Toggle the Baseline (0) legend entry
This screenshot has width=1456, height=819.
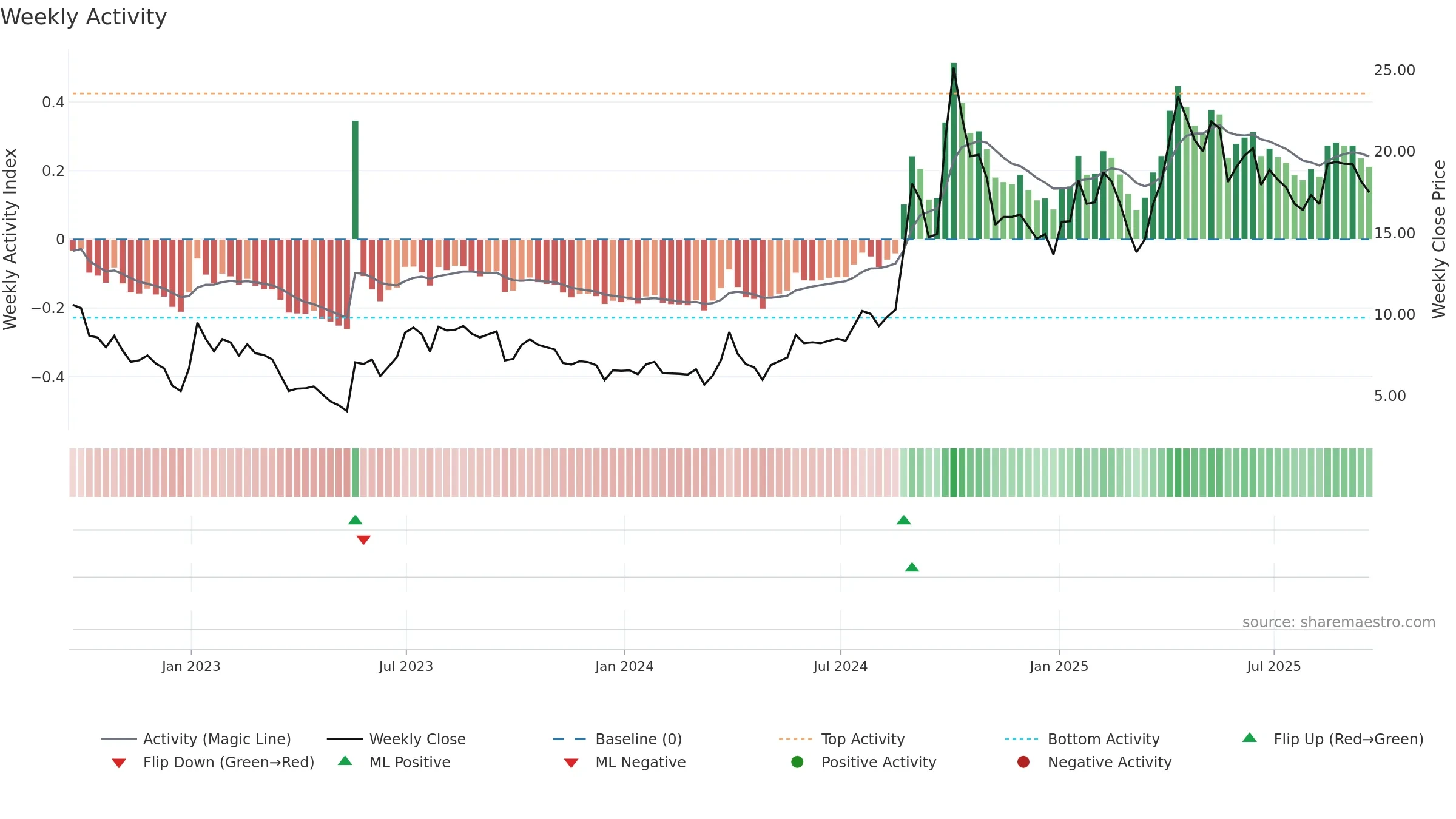[618, 739]
